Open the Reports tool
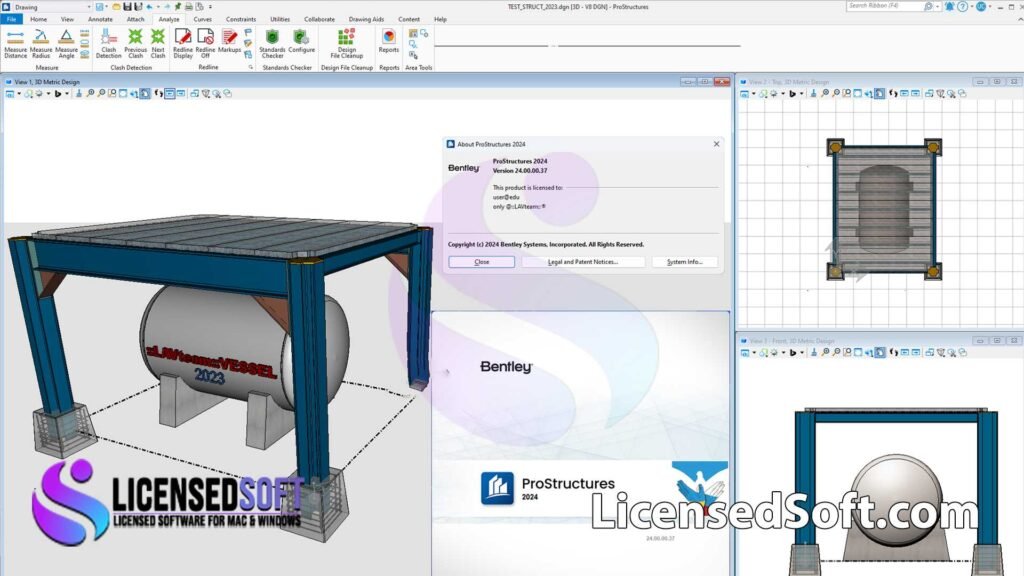Screen dimensions: 1024x576 click(x=389, y=40)
